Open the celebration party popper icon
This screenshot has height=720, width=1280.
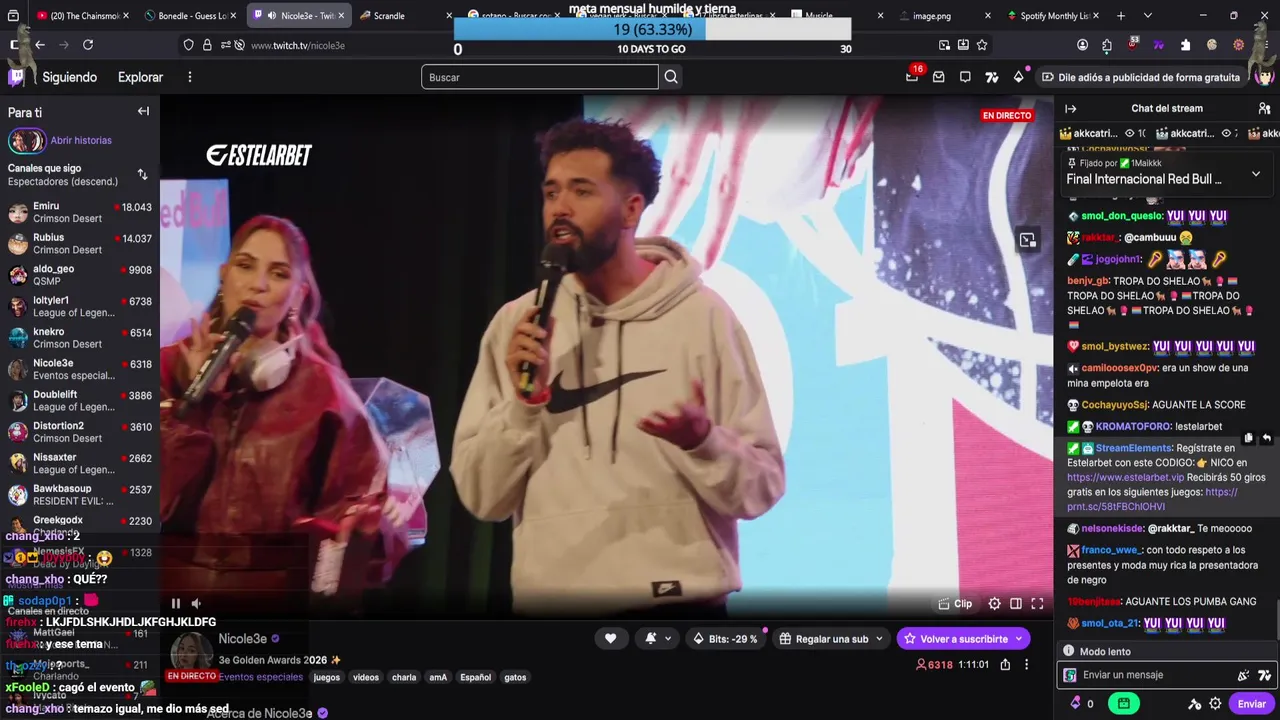1243,675
